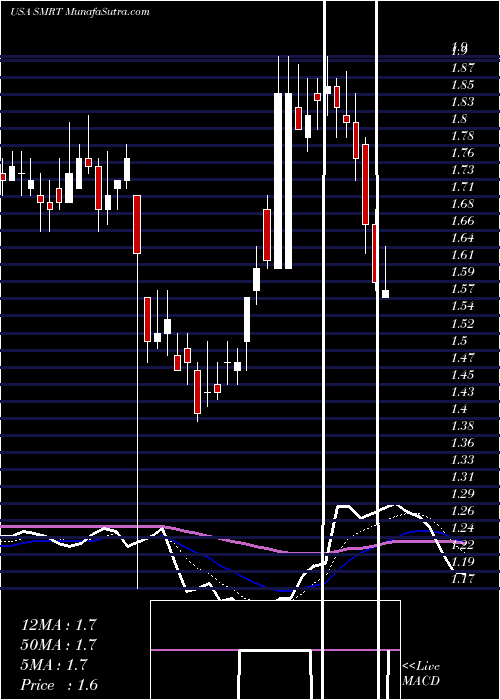Select the 1.29 price axis label
This screenshot has height=700, width=500.
465,493
